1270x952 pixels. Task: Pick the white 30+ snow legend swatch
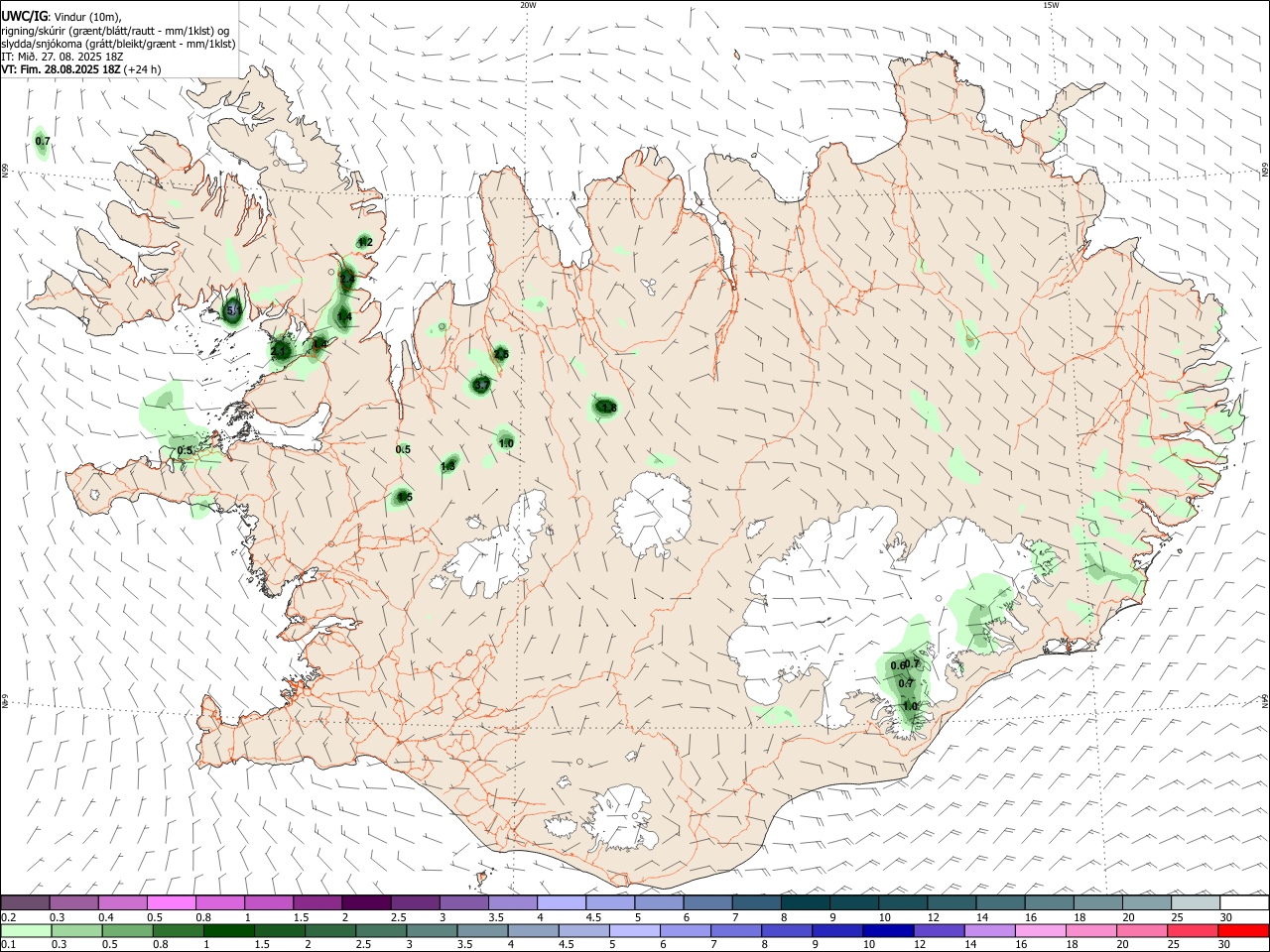[x=1243, y=902]
